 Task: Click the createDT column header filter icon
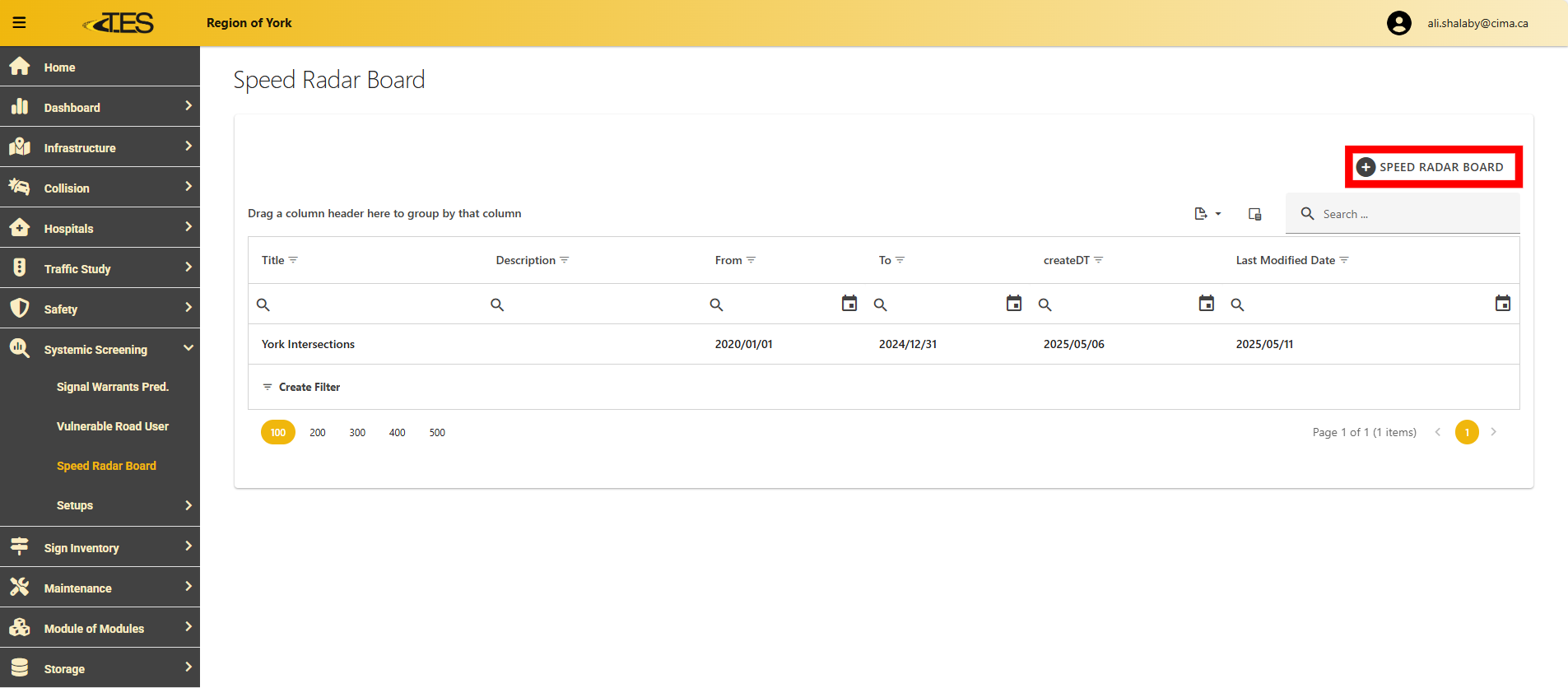click(x=1098, y=260)
